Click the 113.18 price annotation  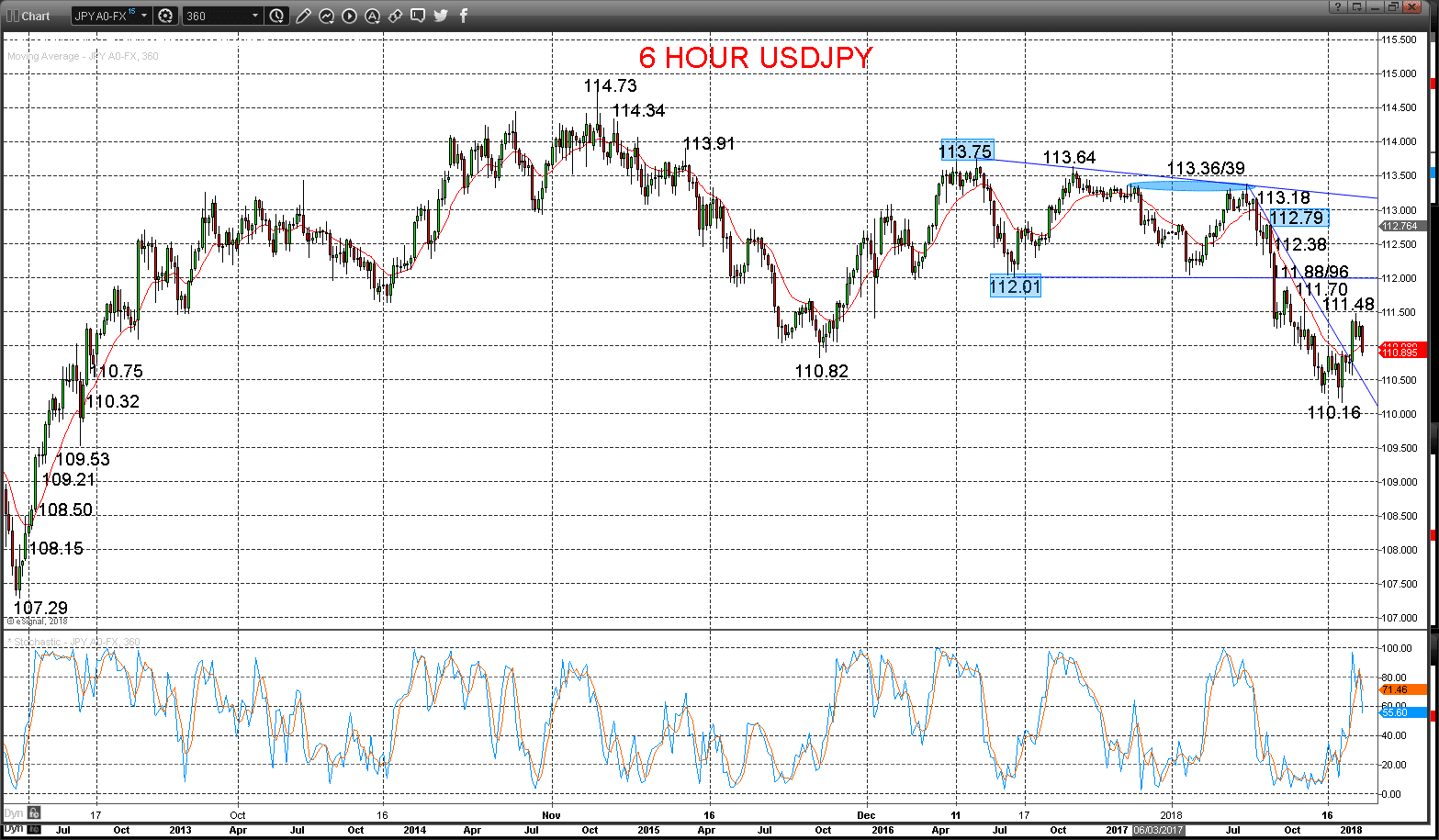[1284, 198]
